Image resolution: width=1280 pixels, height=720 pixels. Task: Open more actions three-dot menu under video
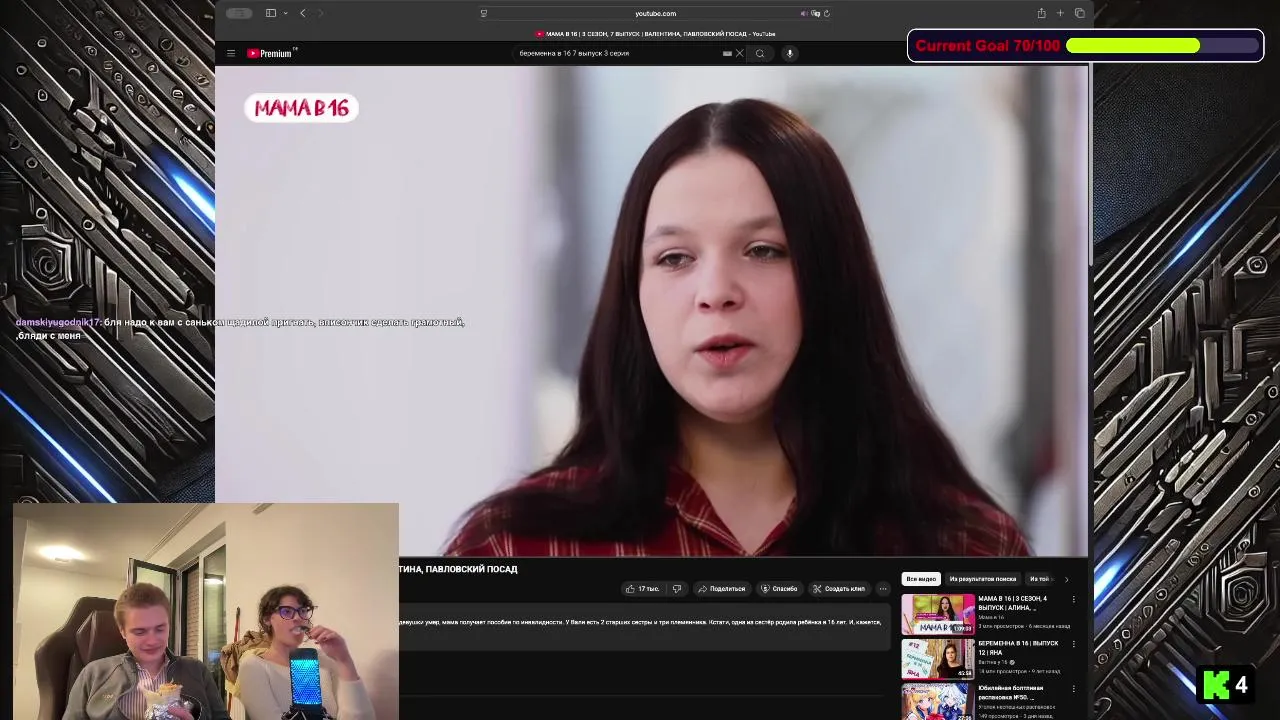tap(883, 589)
